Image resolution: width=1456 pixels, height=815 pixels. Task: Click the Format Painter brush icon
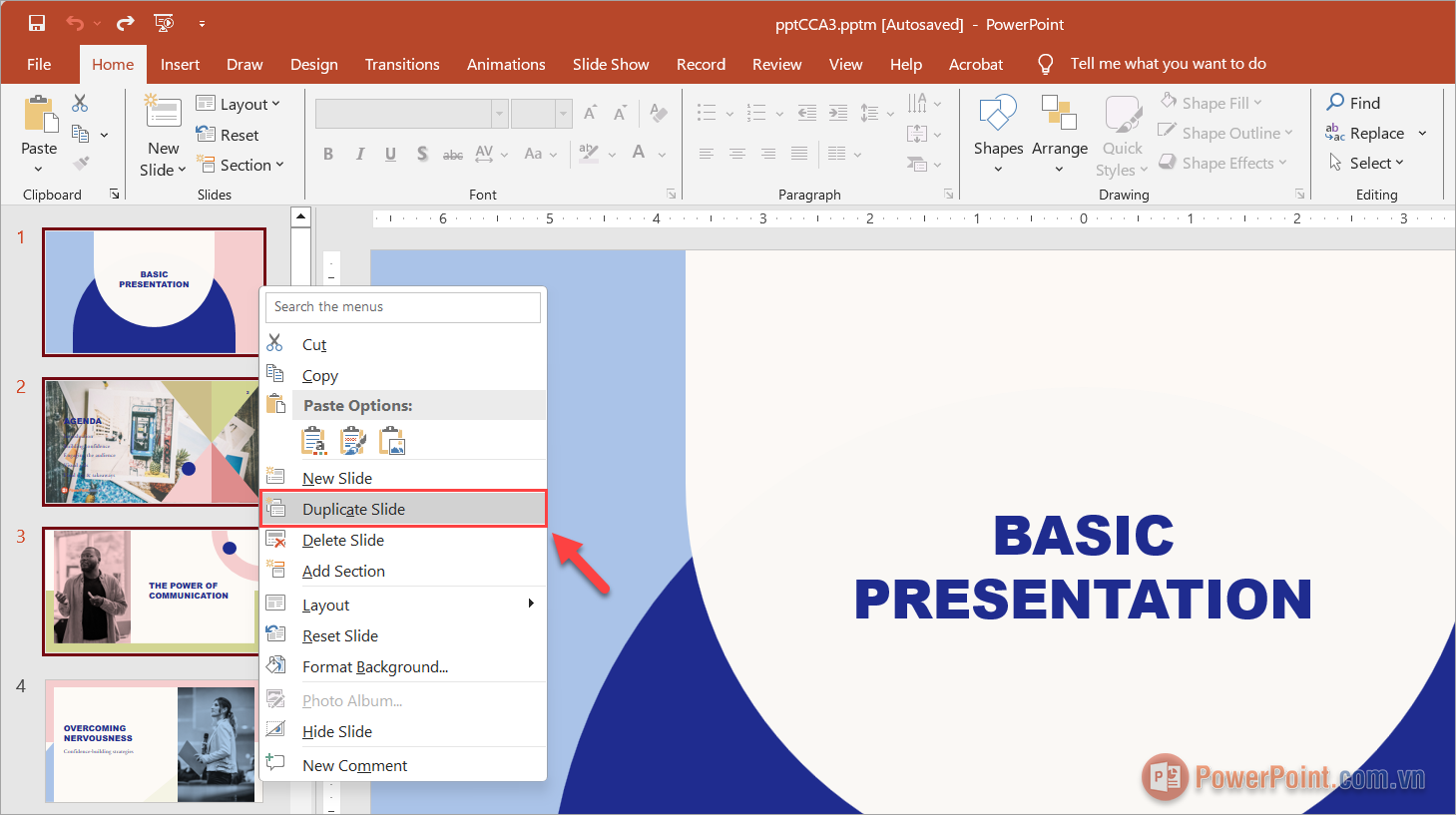click(81, 163)
